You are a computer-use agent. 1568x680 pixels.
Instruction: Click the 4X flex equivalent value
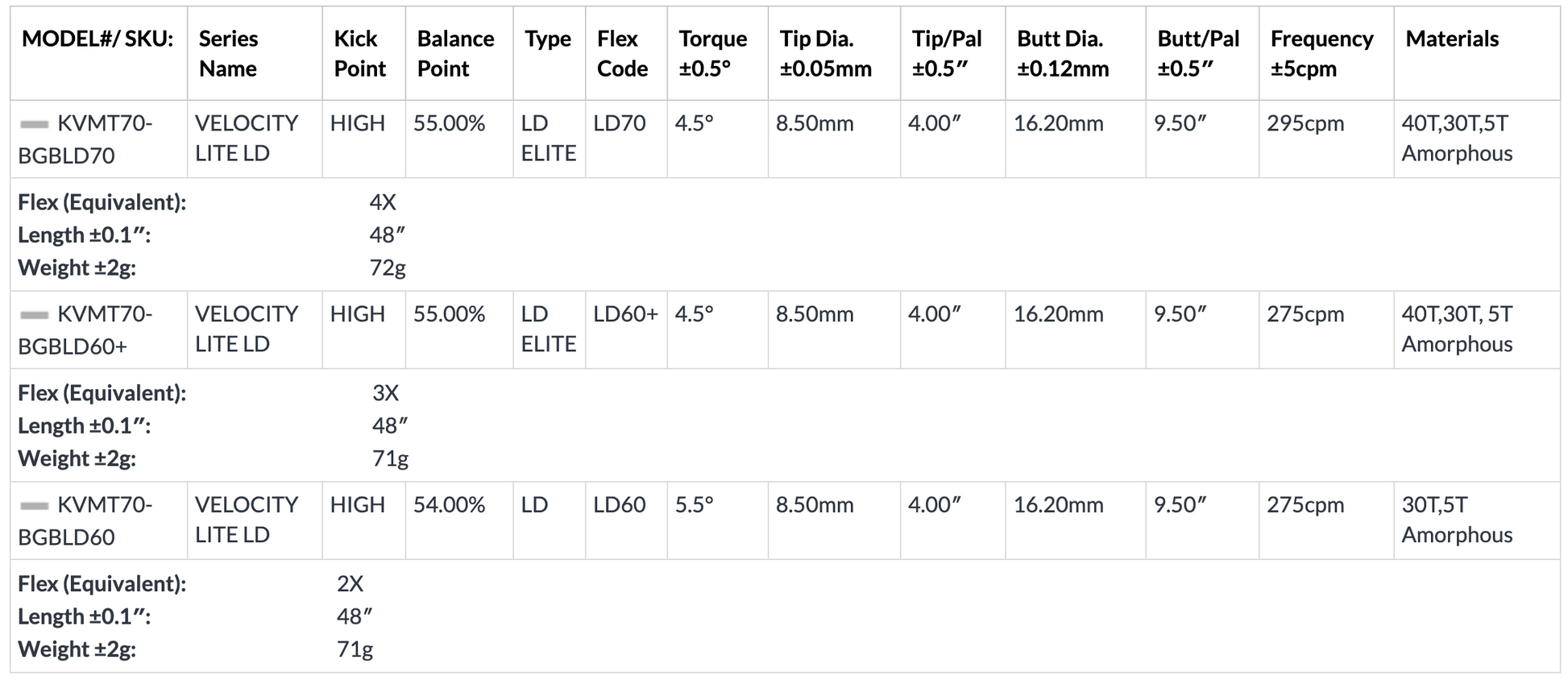[383, 202]
